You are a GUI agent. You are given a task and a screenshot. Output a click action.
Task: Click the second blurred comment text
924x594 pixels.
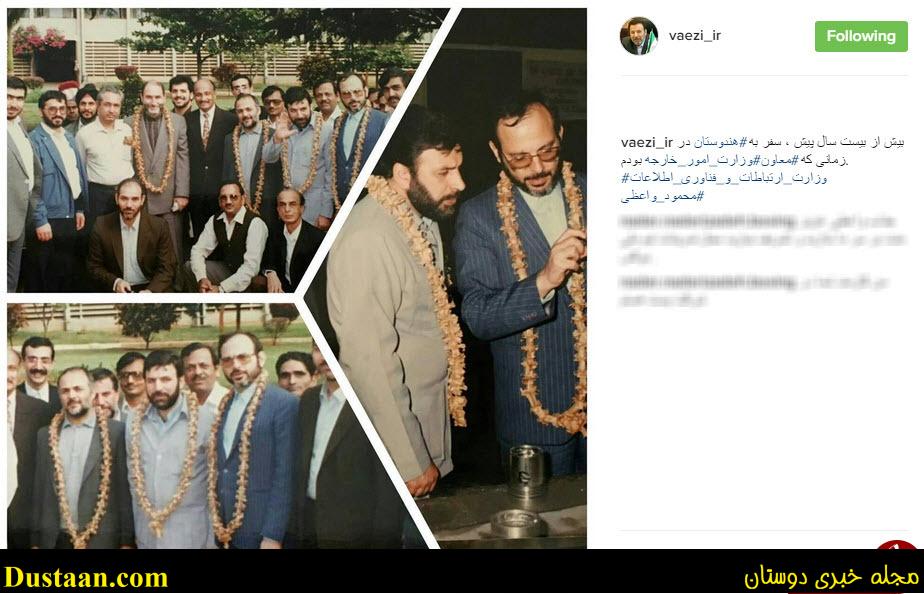(754, 291)
